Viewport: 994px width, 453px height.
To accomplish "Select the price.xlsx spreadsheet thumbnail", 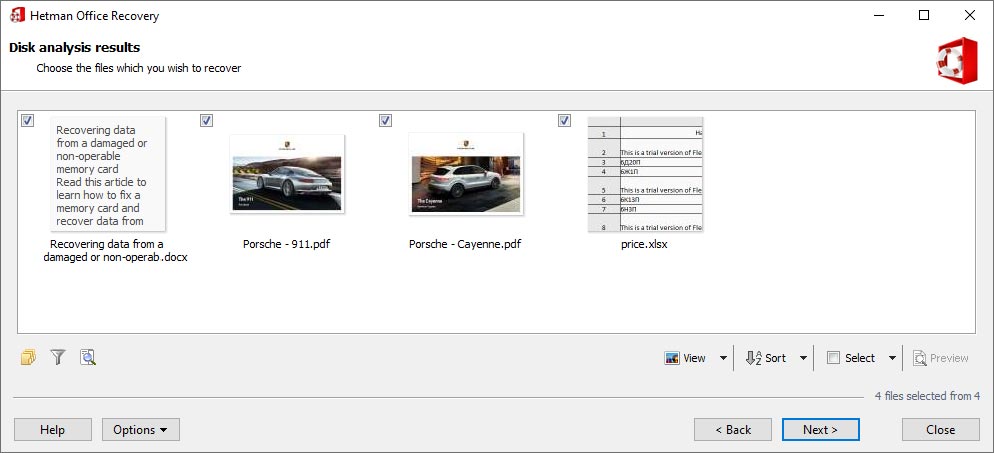I will pyautogui.click(x=645, y=174).
